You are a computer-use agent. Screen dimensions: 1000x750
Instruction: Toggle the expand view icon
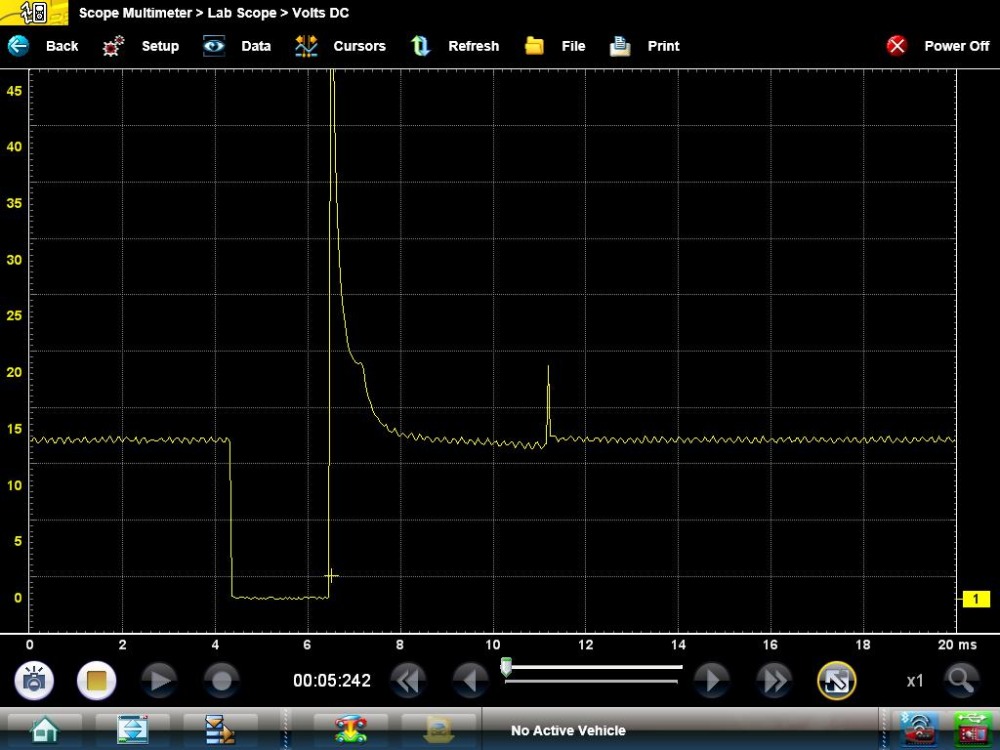click(836, 681)
